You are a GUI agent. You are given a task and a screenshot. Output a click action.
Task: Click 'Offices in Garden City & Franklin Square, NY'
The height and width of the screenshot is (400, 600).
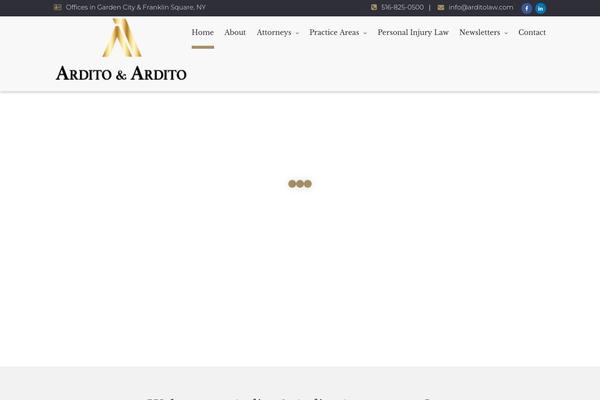pyautogui.click(x=135, y=7)
